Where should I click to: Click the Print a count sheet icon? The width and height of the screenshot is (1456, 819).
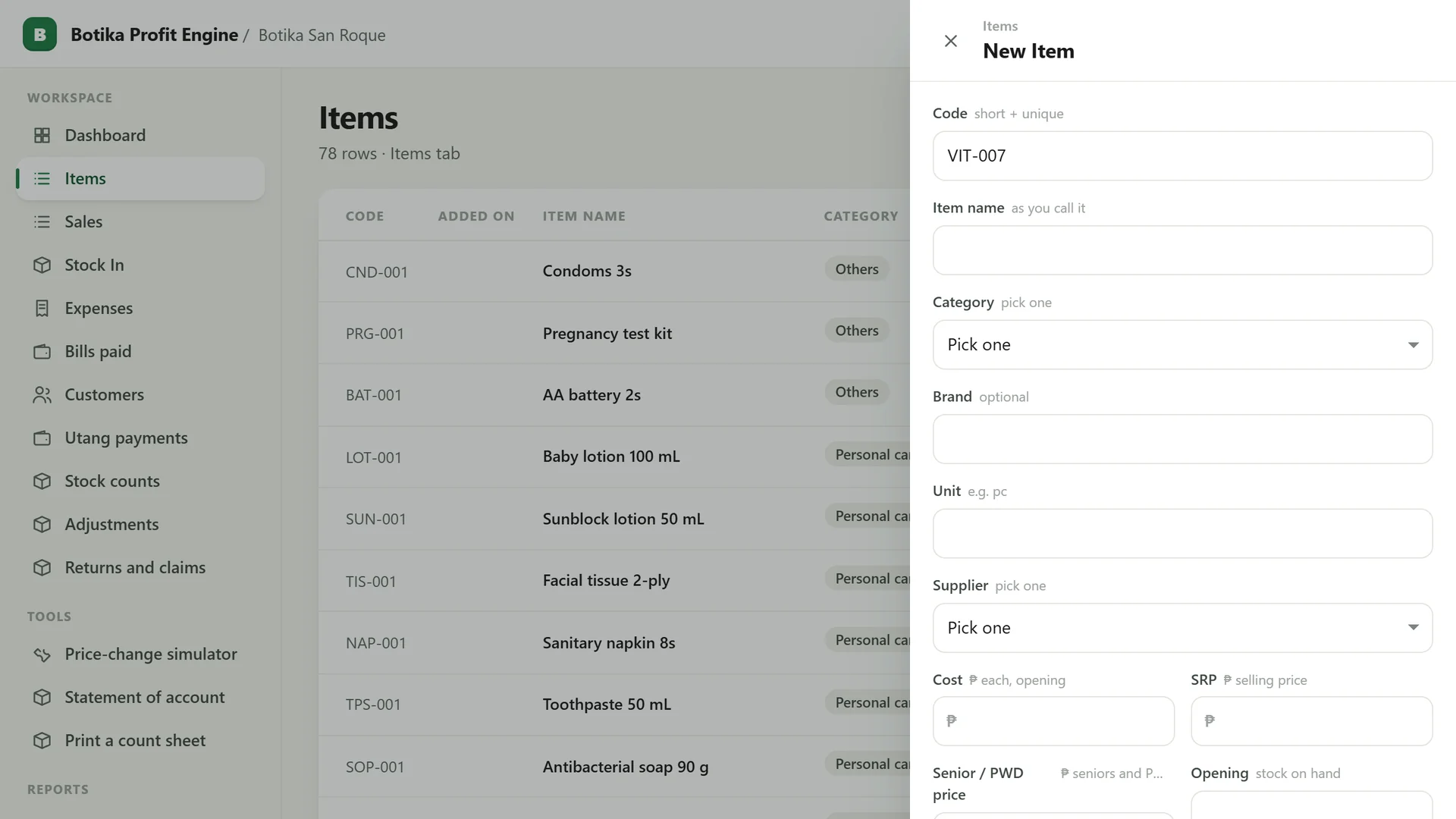[x=42, y=740]
